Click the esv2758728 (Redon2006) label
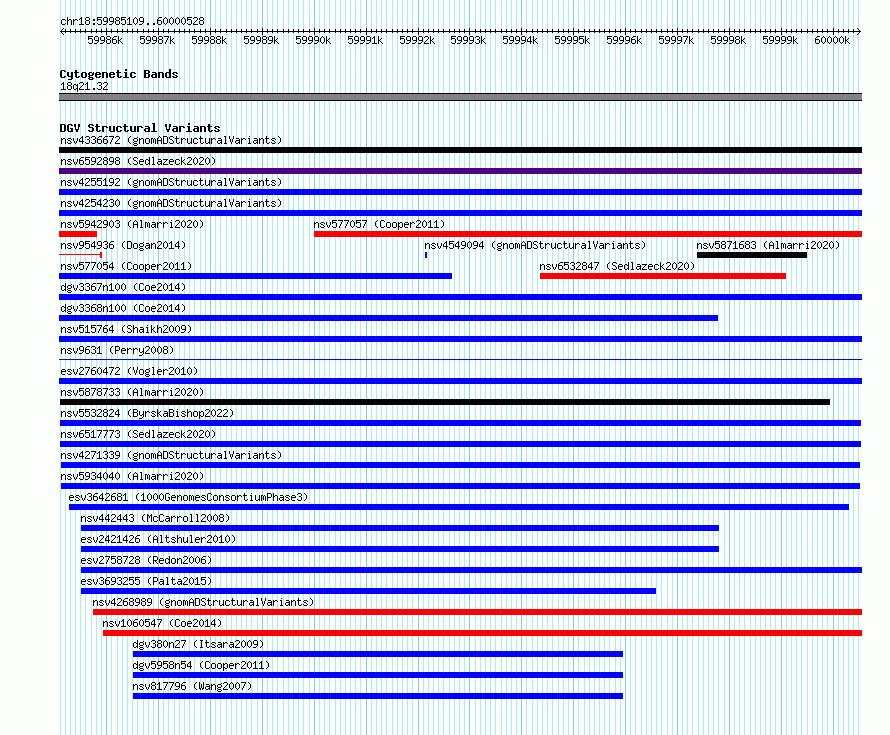 point(146,560)
